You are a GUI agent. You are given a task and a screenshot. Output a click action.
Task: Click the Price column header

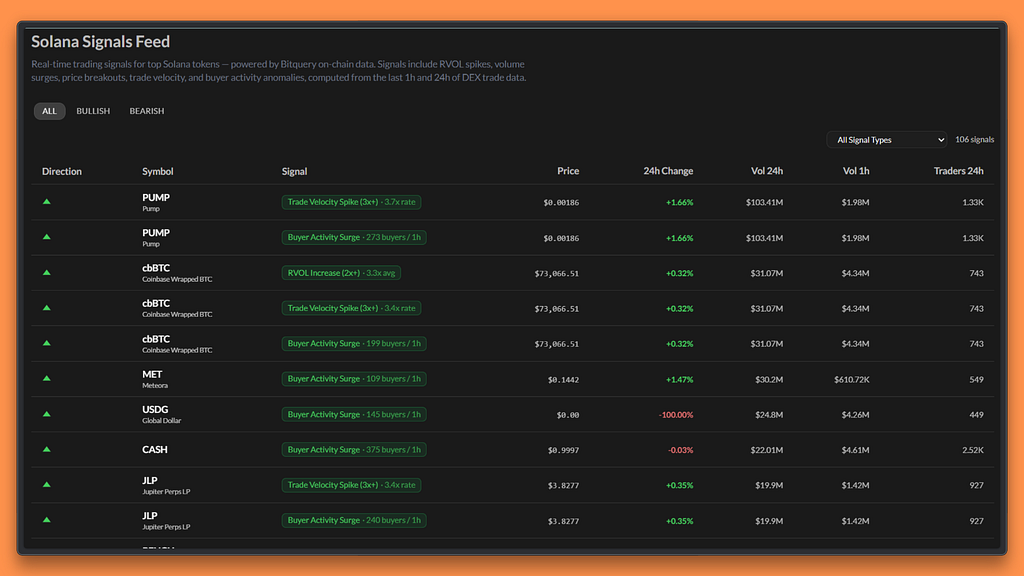click(x=568, y=171)
